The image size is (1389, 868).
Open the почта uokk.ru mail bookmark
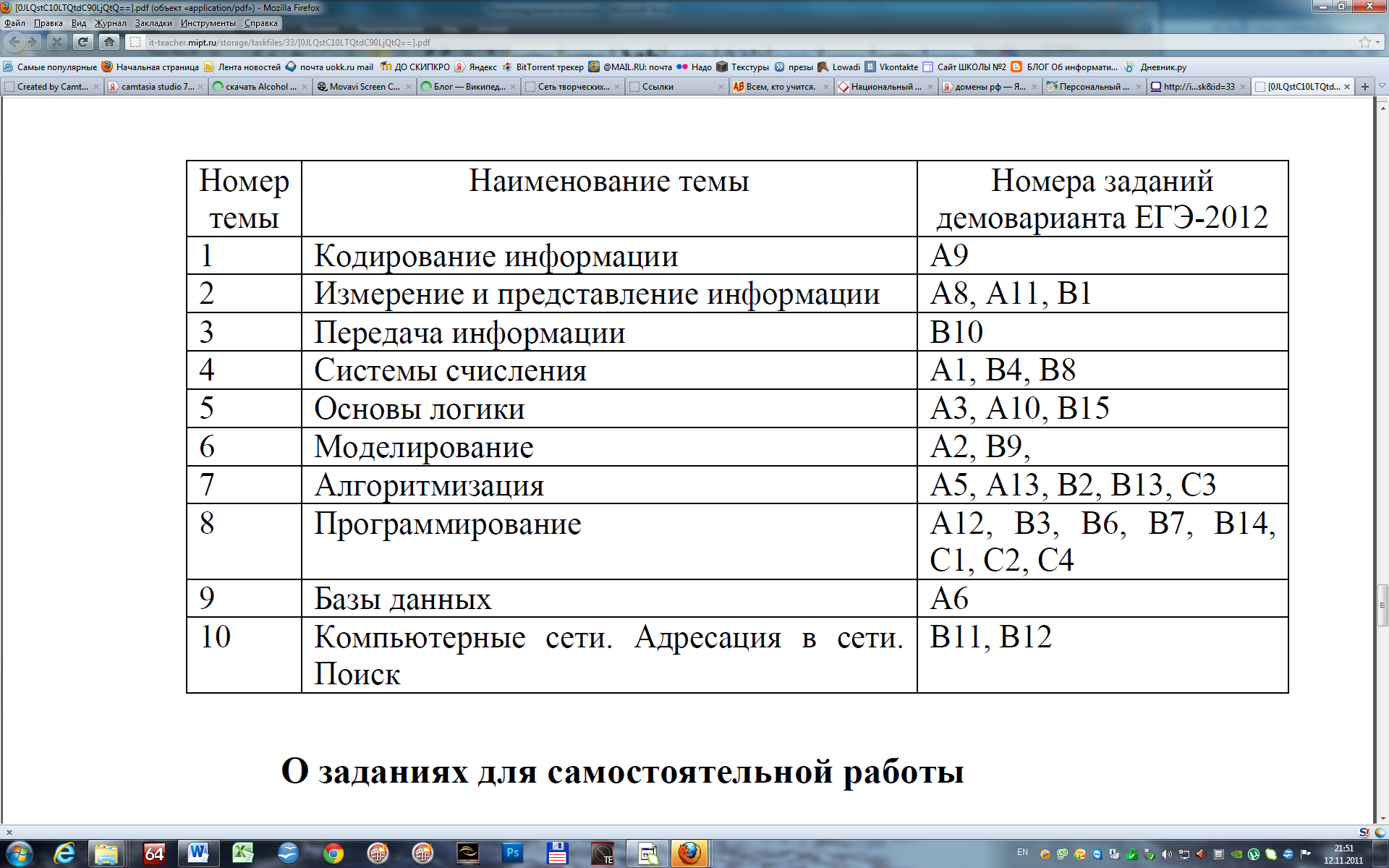pos(330,67)
